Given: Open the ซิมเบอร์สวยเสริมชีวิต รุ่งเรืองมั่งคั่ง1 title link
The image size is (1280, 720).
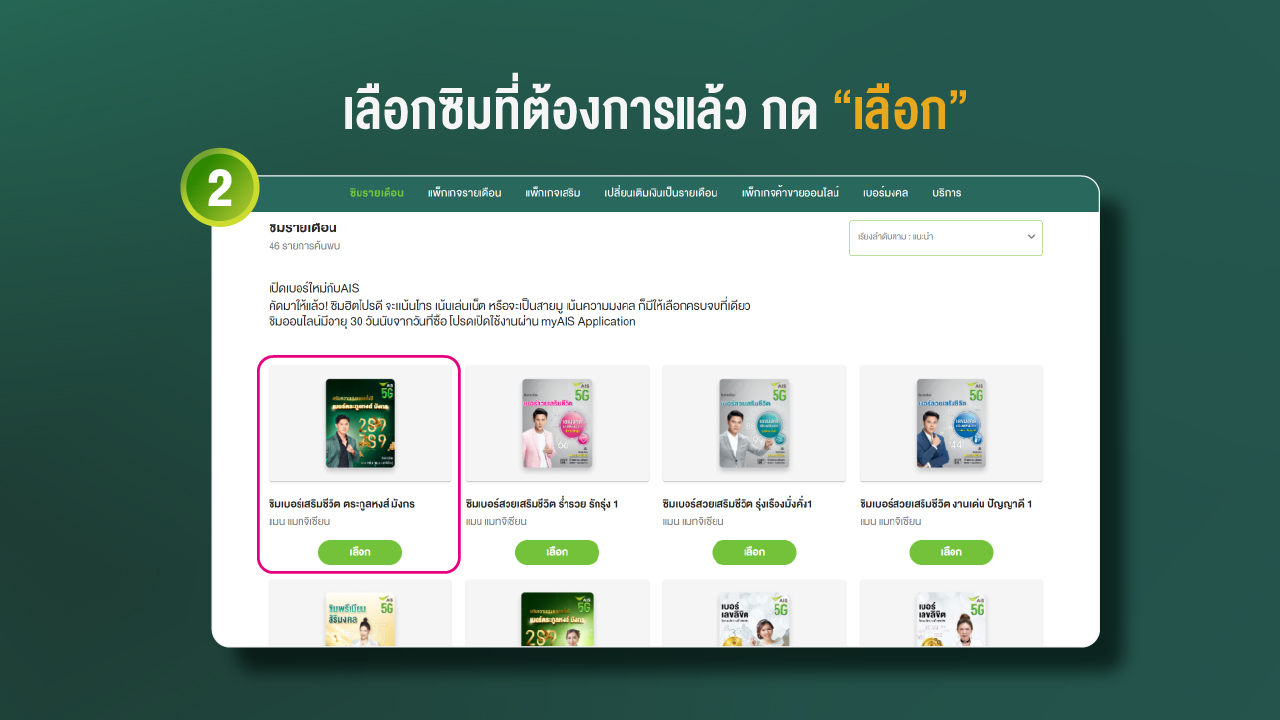Looking at the screenshot, I should [x=737, y=504].
